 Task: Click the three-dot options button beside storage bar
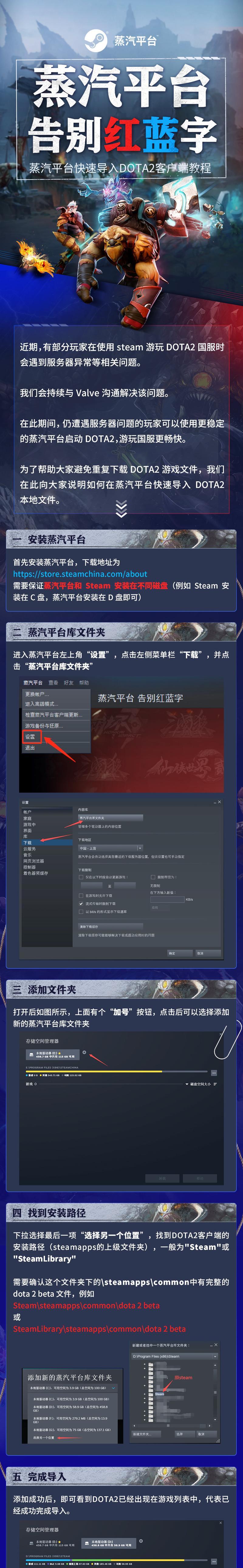(214, 1073)
